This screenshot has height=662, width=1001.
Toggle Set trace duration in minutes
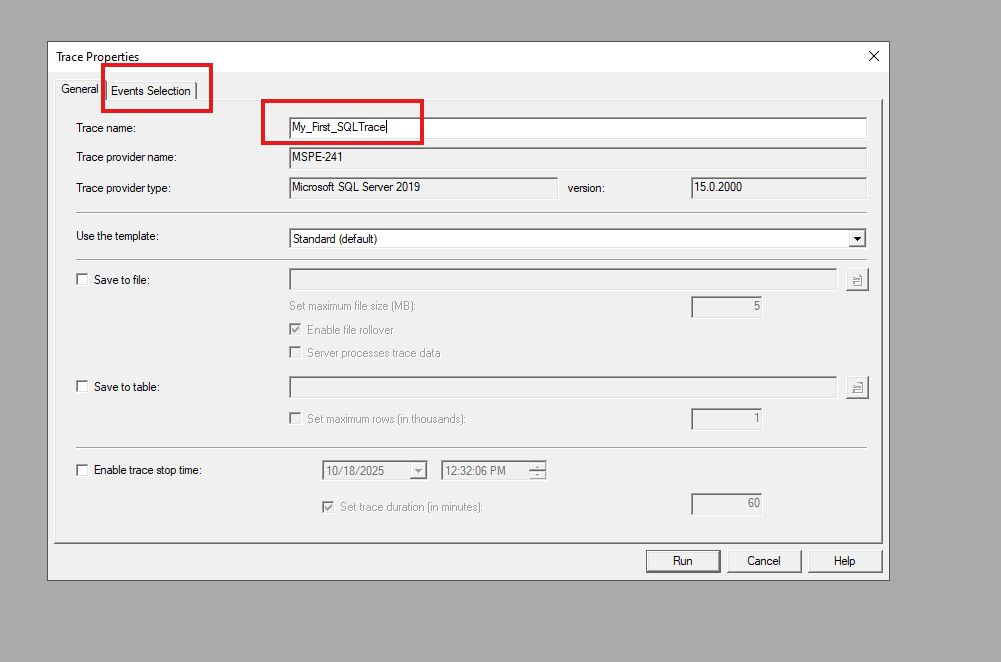tap(328, 507)
